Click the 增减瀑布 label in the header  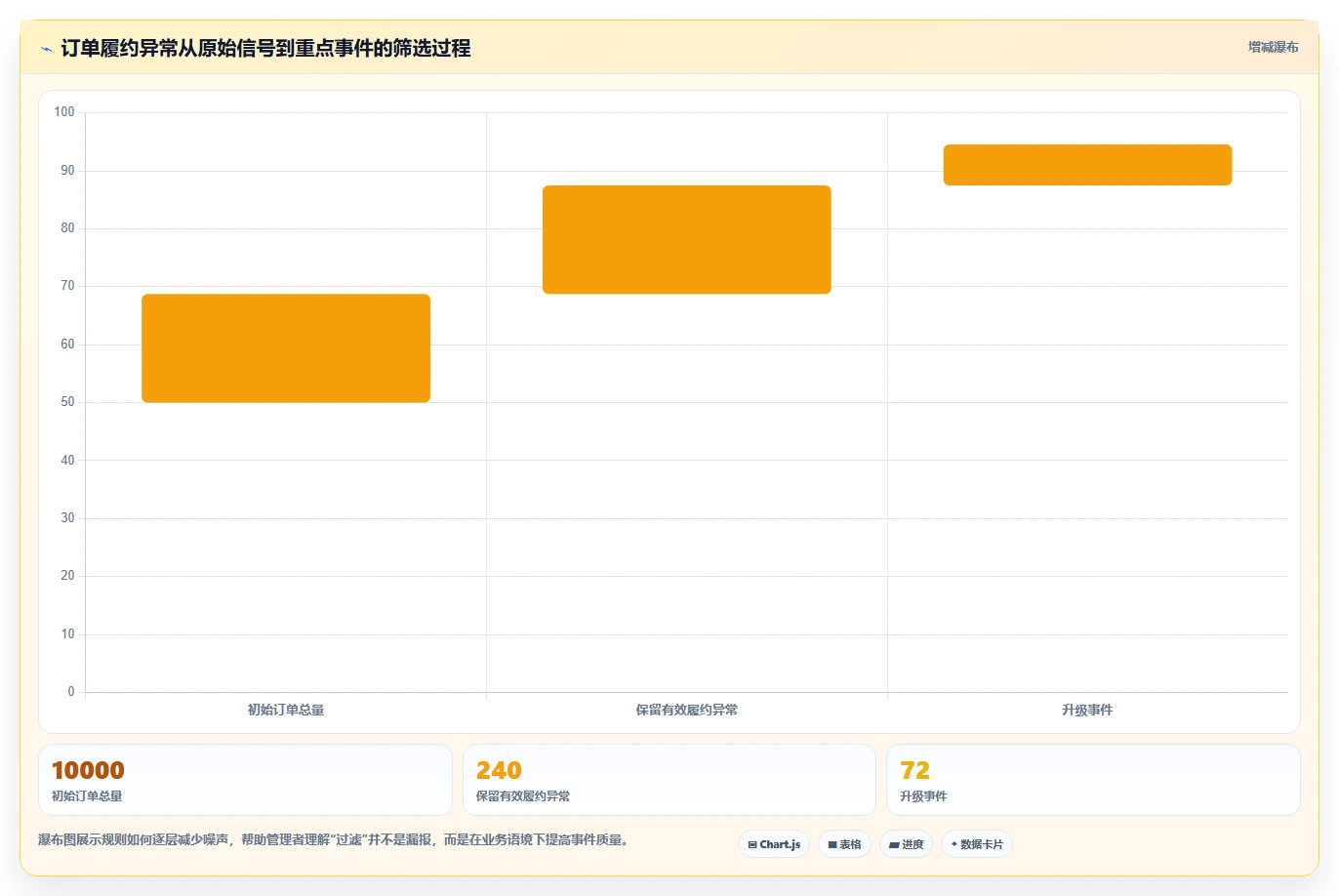[x=1273, y=47]
